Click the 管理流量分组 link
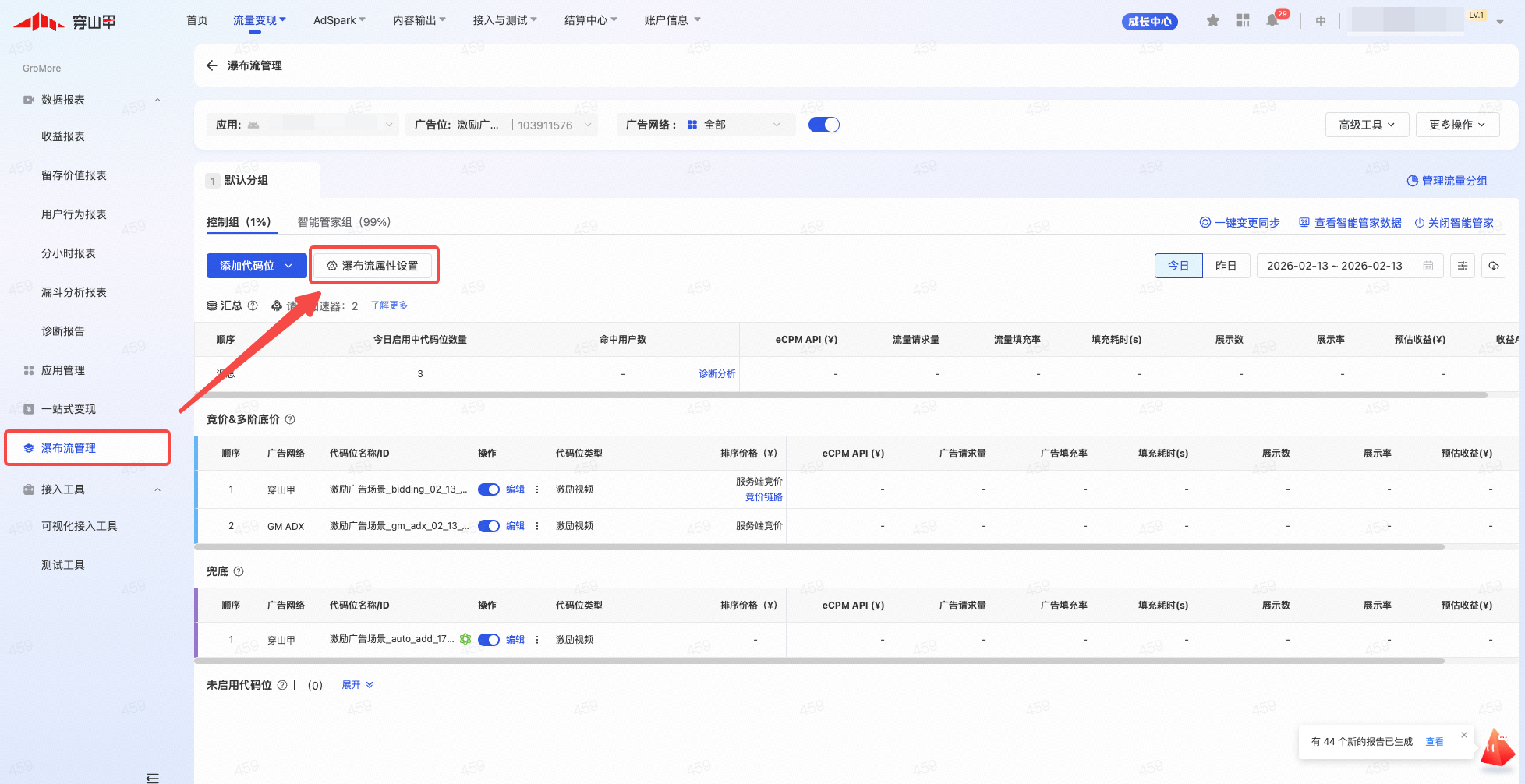 pos(1447,181)
